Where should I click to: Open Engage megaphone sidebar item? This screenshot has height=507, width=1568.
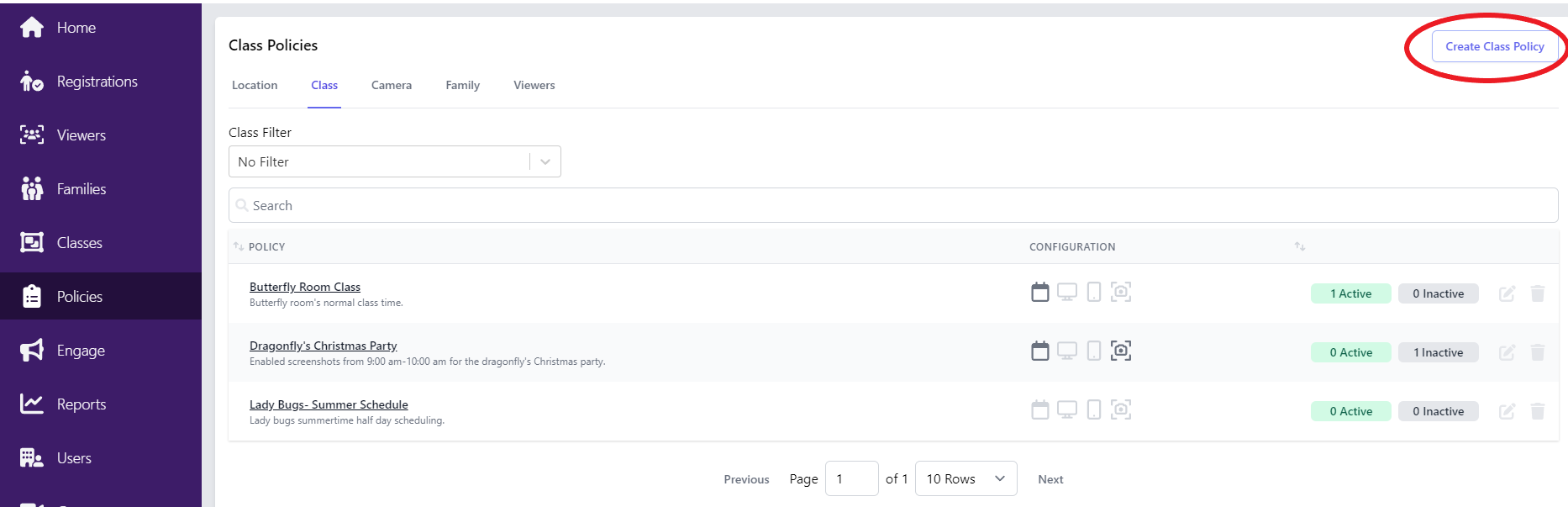pos(63,351)
